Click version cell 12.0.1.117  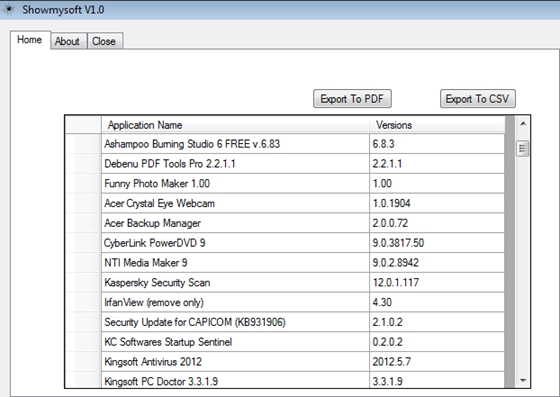click(x=437, y=283)
